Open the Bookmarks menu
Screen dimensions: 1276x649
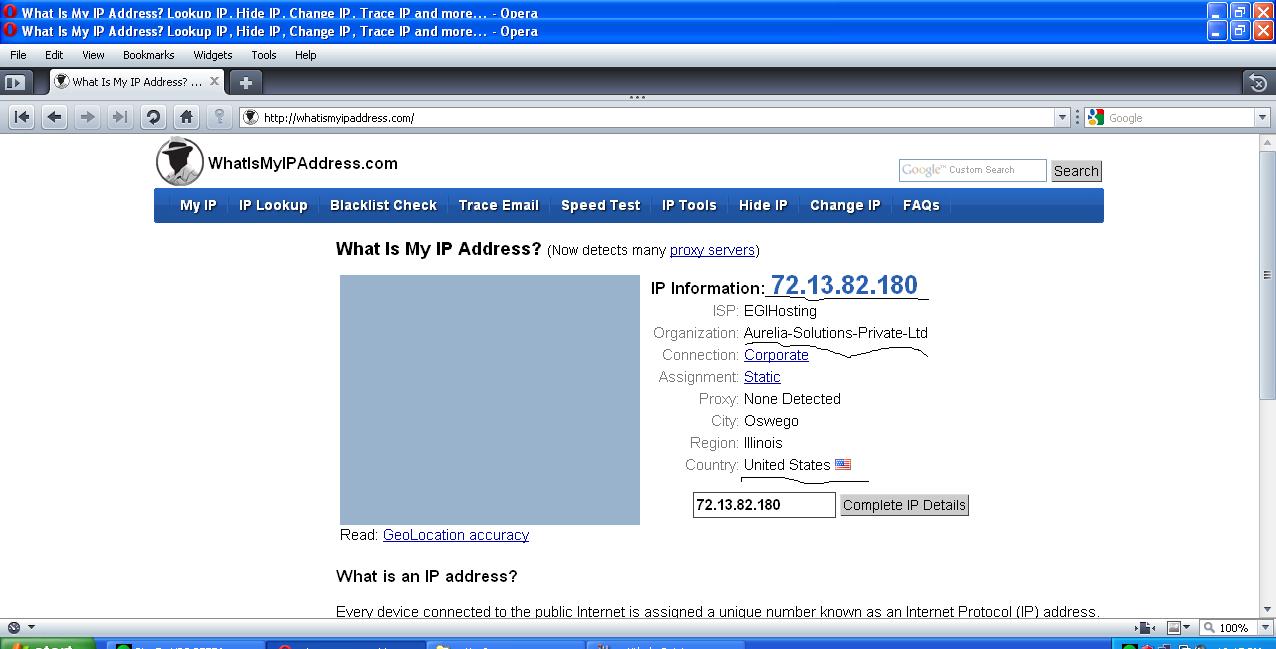(x=149, y=55)
